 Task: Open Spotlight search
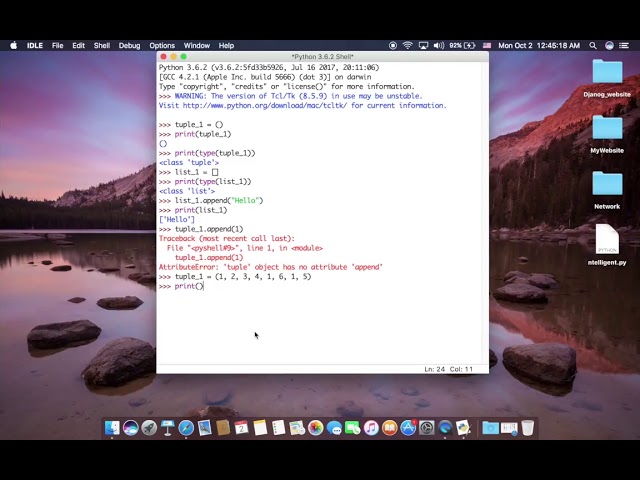coord(593,45)
